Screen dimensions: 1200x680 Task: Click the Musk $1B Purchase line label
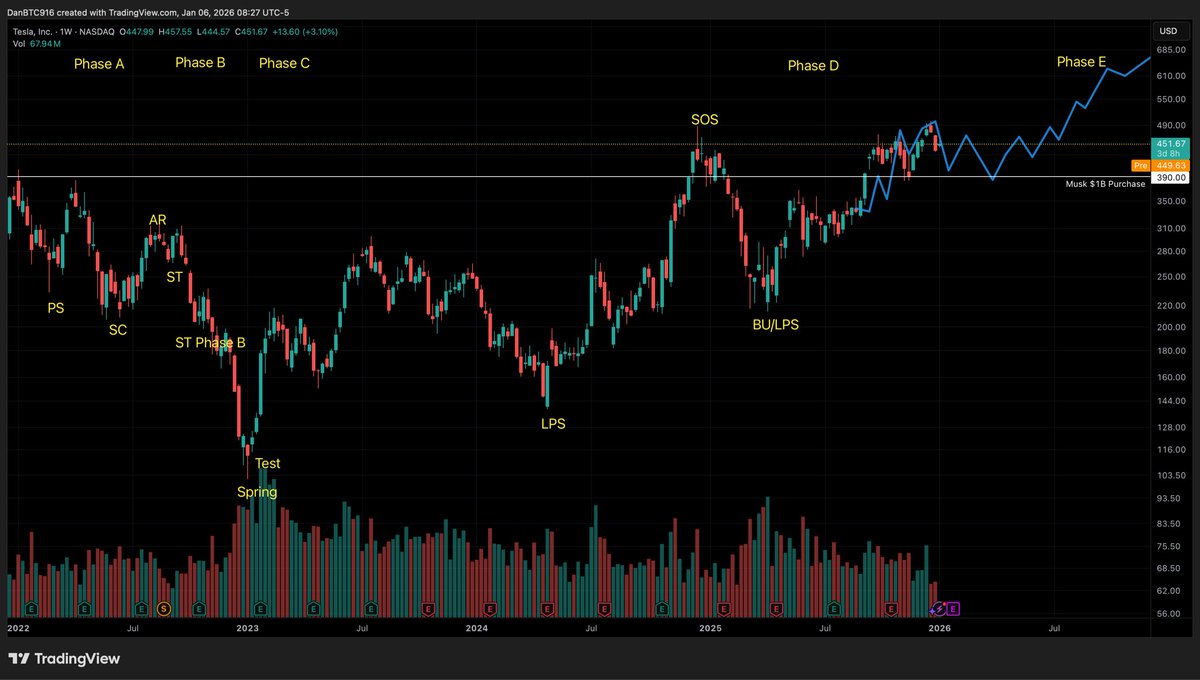coord(1105,184)
